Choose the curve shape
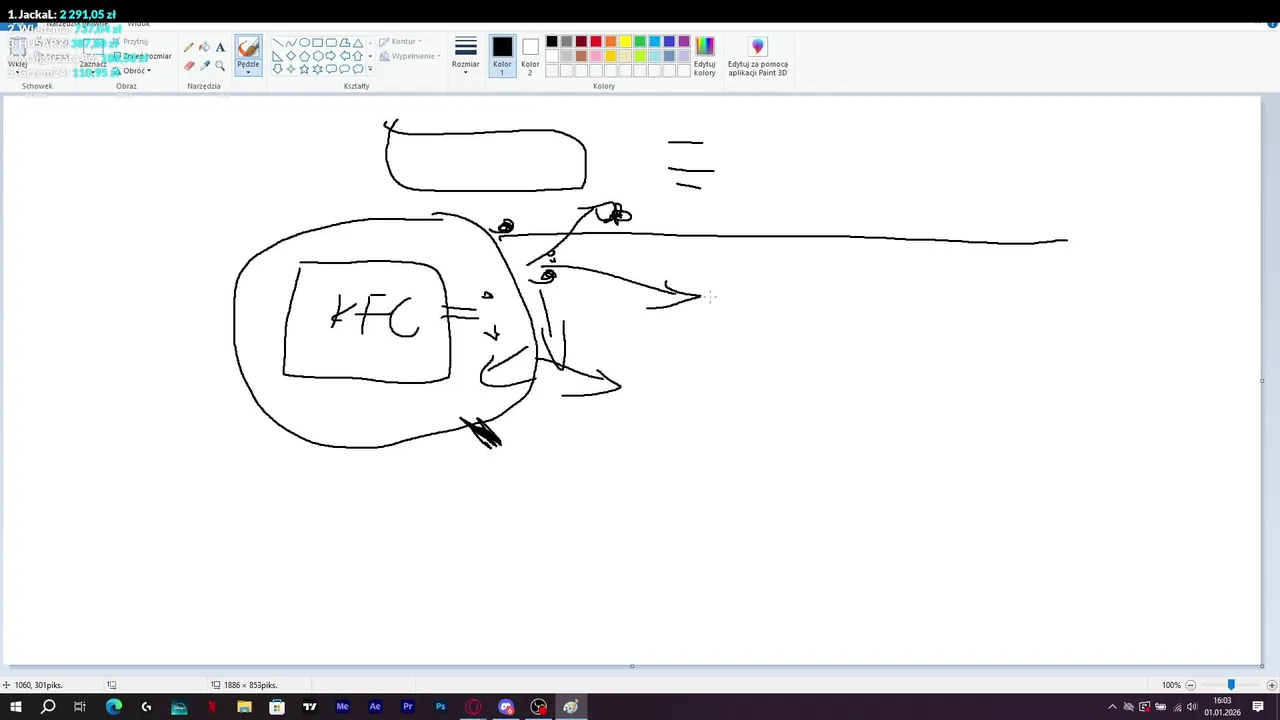 [x=291, y=42]
